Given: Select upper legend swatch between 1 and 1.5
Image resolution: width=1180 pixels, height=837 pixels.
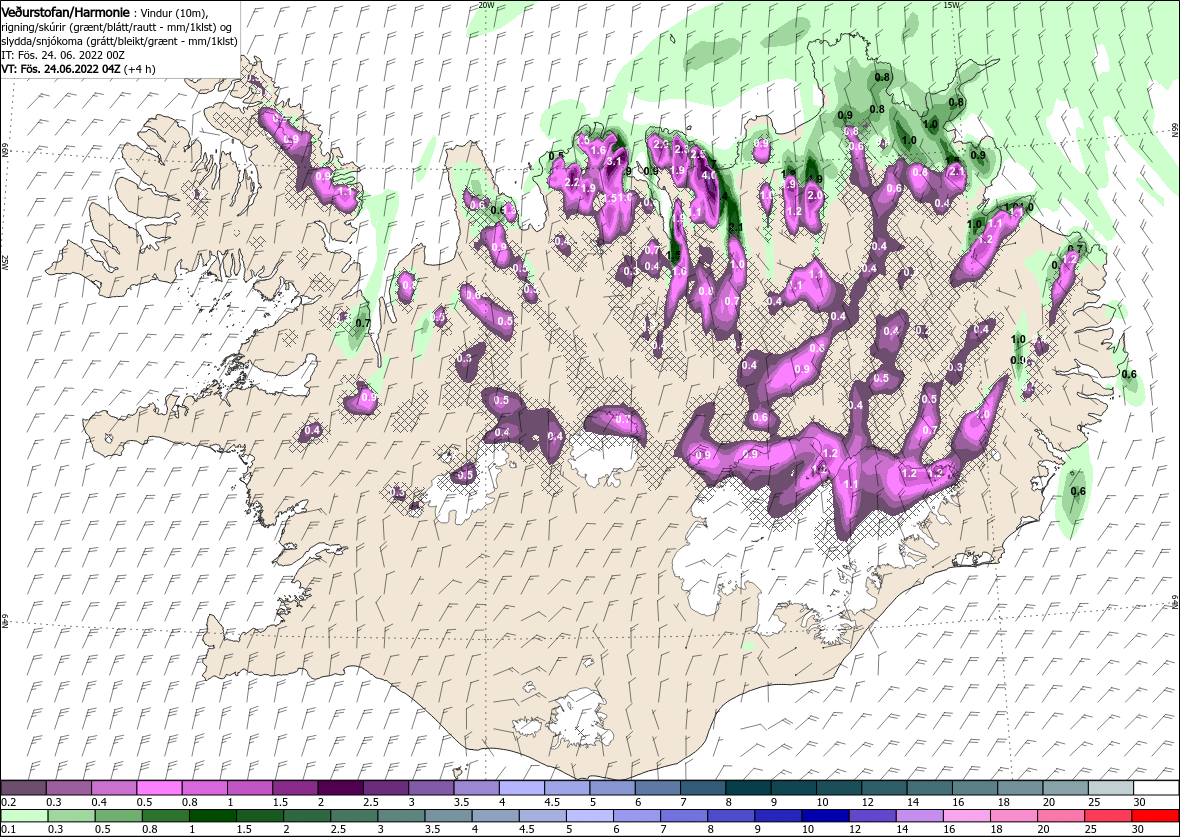Looking at the screenshot, I should [250, 788].
